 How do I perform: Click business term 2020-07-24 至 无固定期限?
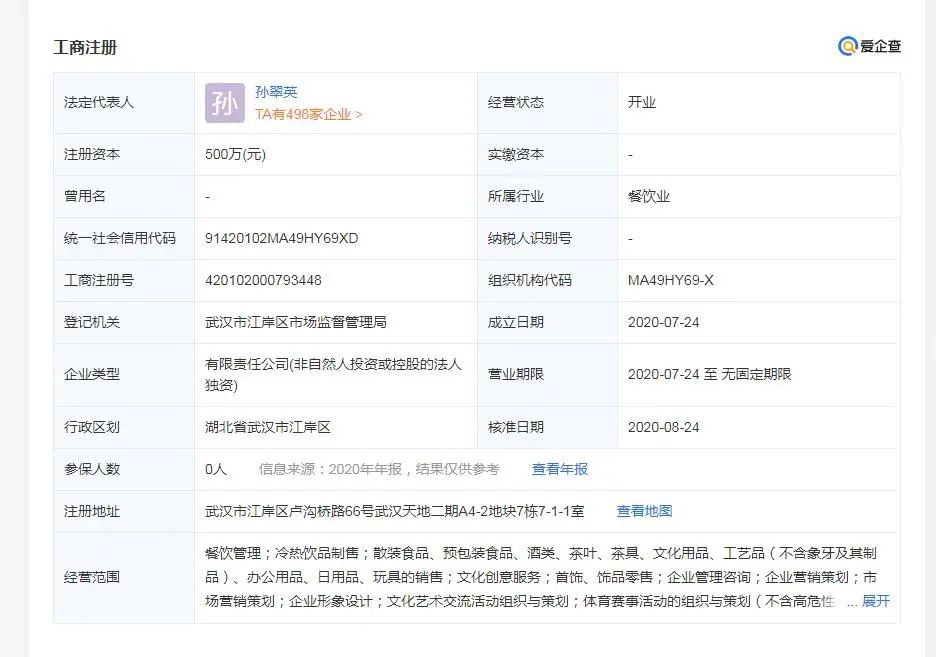point(709,374)
